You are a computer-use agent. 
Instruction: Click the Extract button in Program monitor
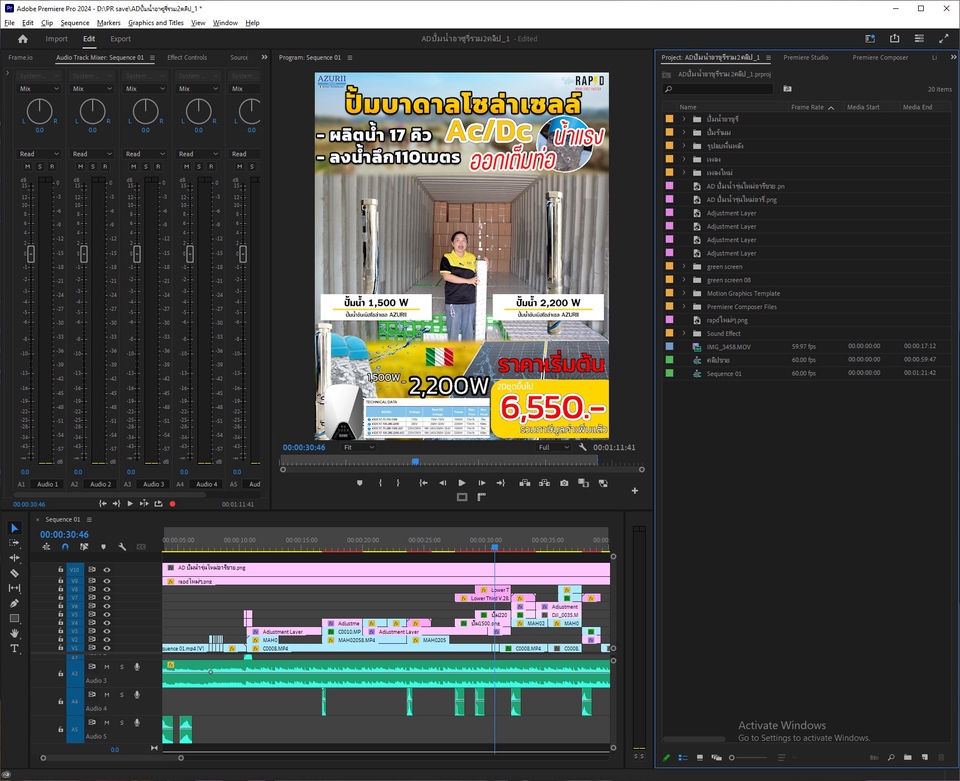[x=544, y=483]
